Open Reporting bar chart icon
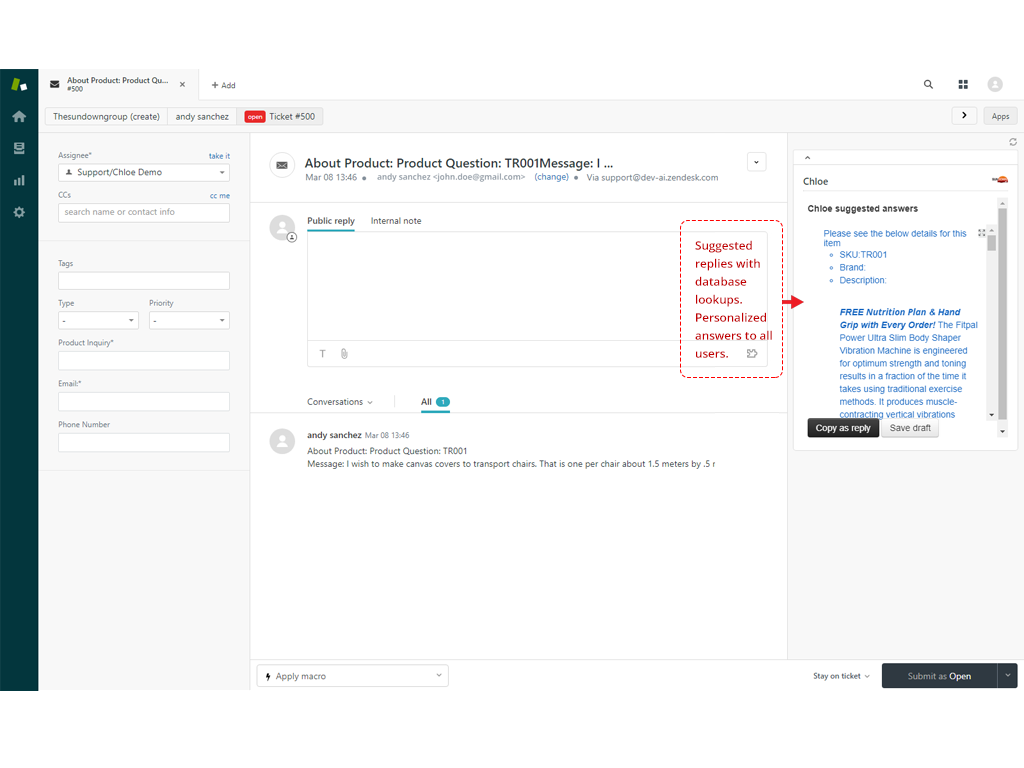Image resolution: width=1024 pixels, height=768 pixels. [19, 181]
